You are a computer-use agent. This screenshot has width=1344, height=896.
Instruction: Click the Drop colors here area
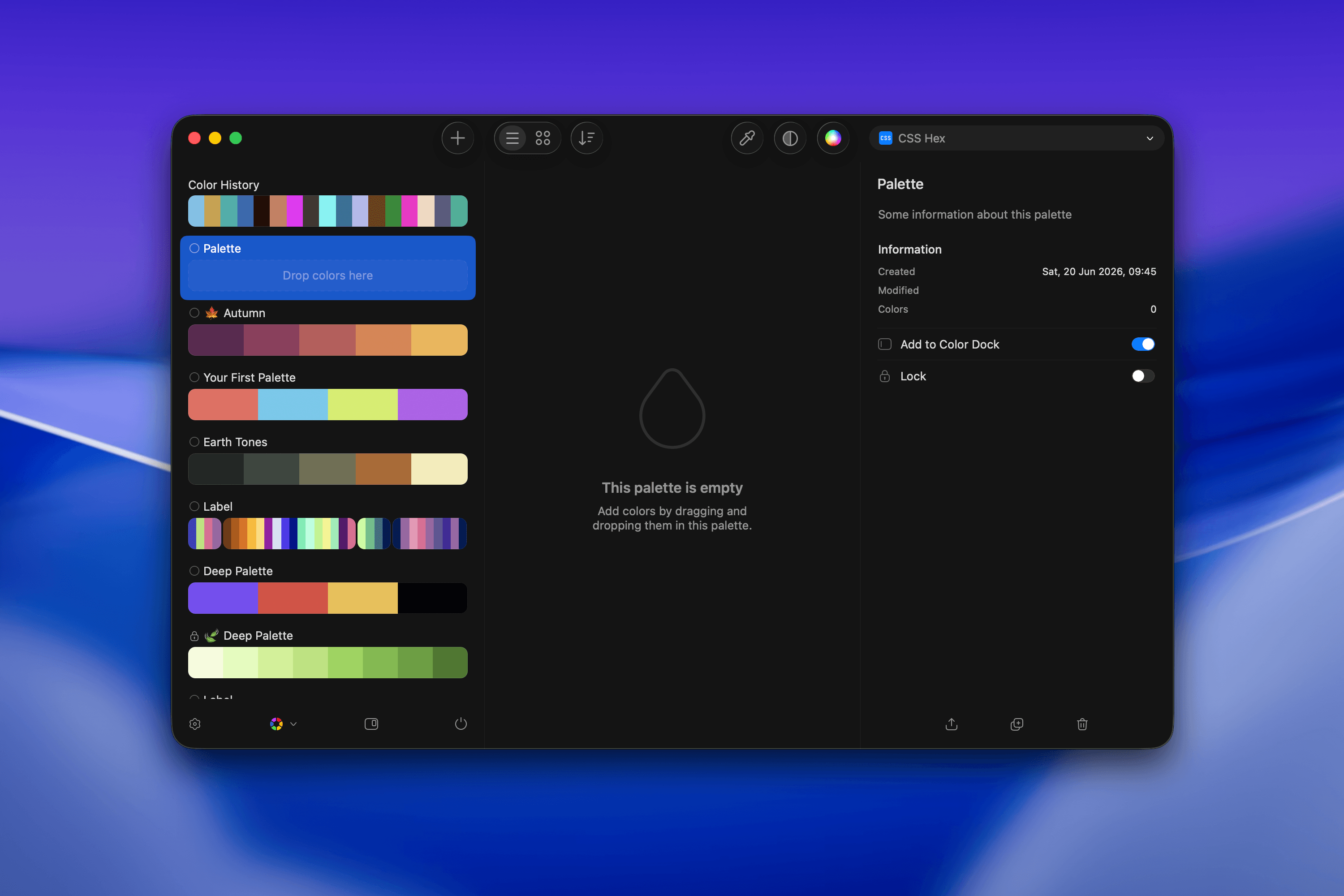click(x=327, y=276)
